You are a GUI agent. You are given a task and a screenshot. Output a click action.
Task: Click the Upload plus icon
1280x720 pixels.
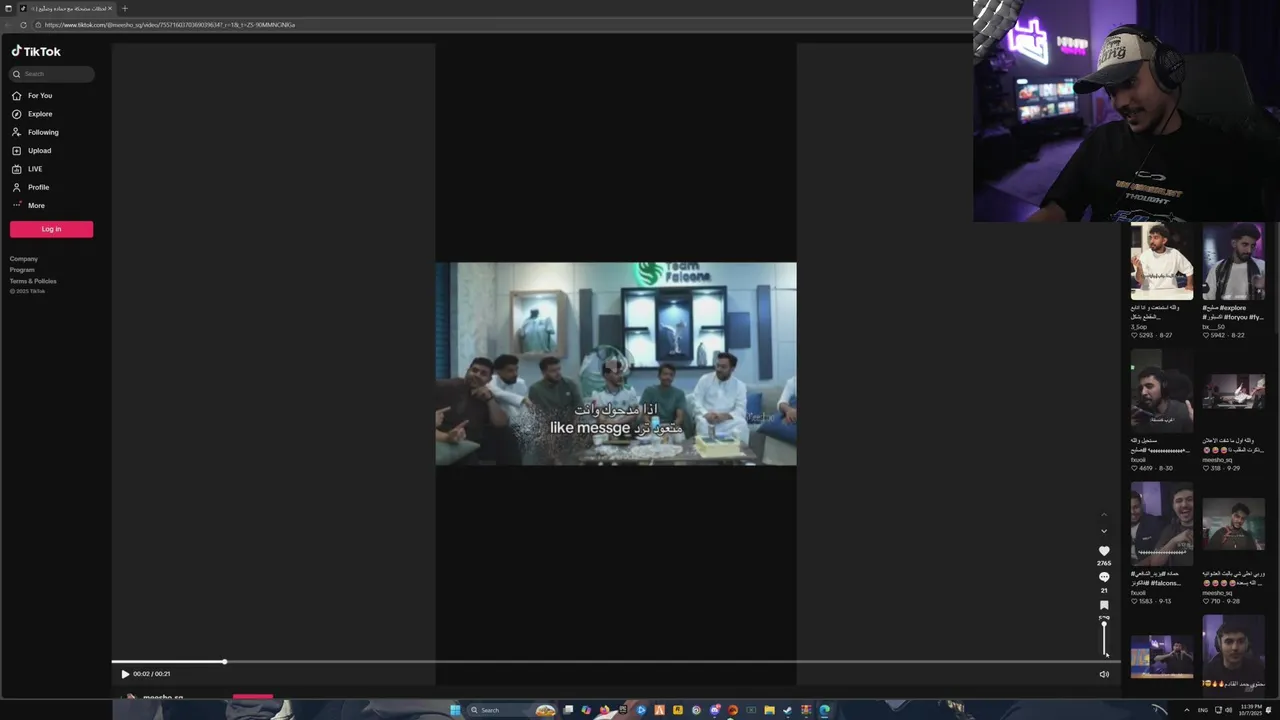click(16, 151)
